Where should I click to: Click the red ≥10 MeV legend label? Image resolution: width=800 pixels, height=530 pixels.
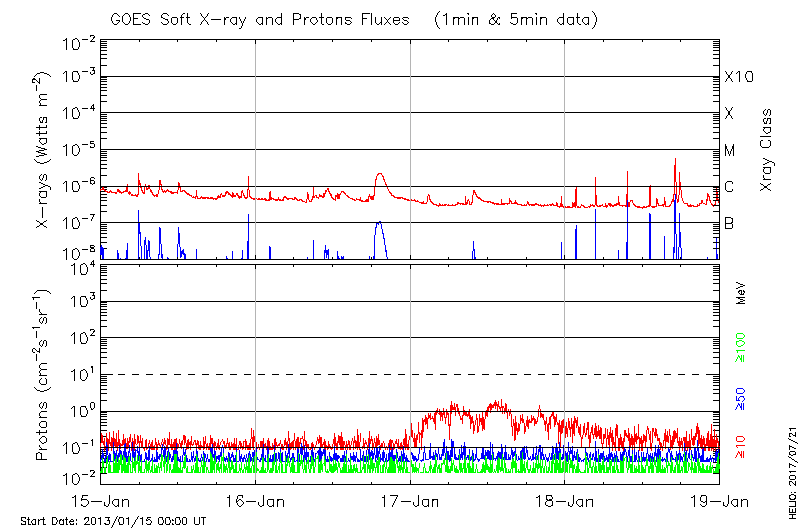tap(742, 446)
